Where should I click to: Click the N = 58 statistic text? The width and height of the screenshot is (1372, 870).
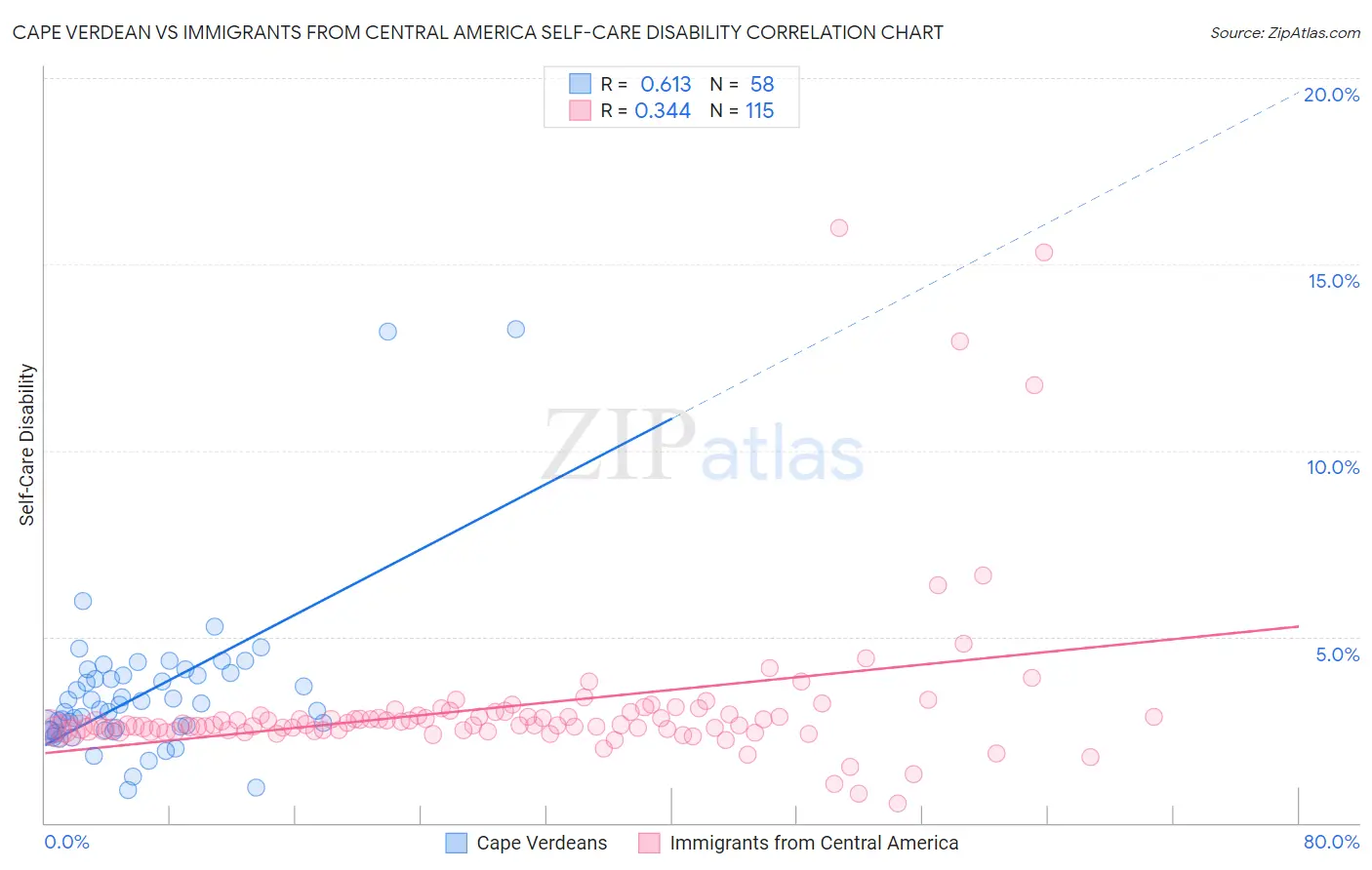pyautogui.click(x=742, y=84)
